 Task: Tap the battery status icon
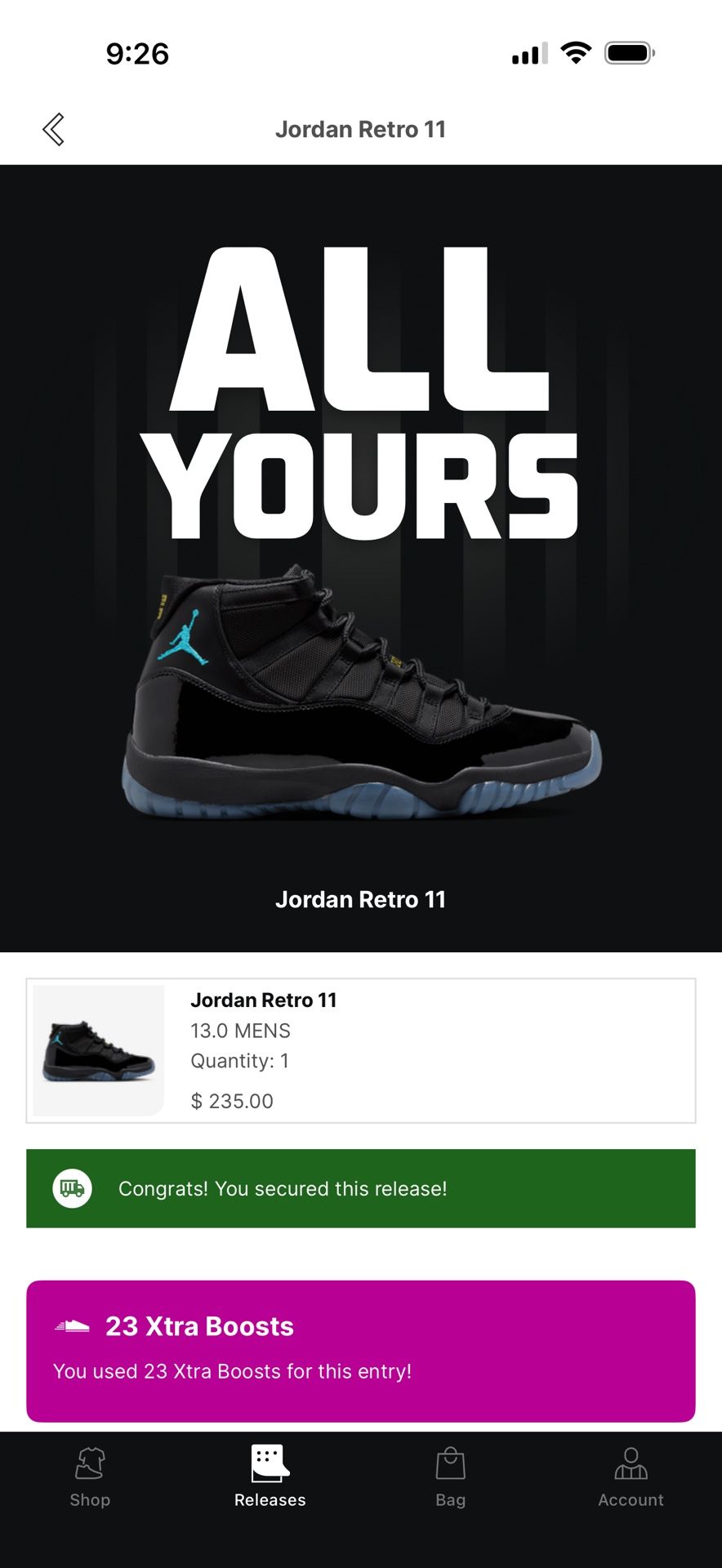[630, 54]
